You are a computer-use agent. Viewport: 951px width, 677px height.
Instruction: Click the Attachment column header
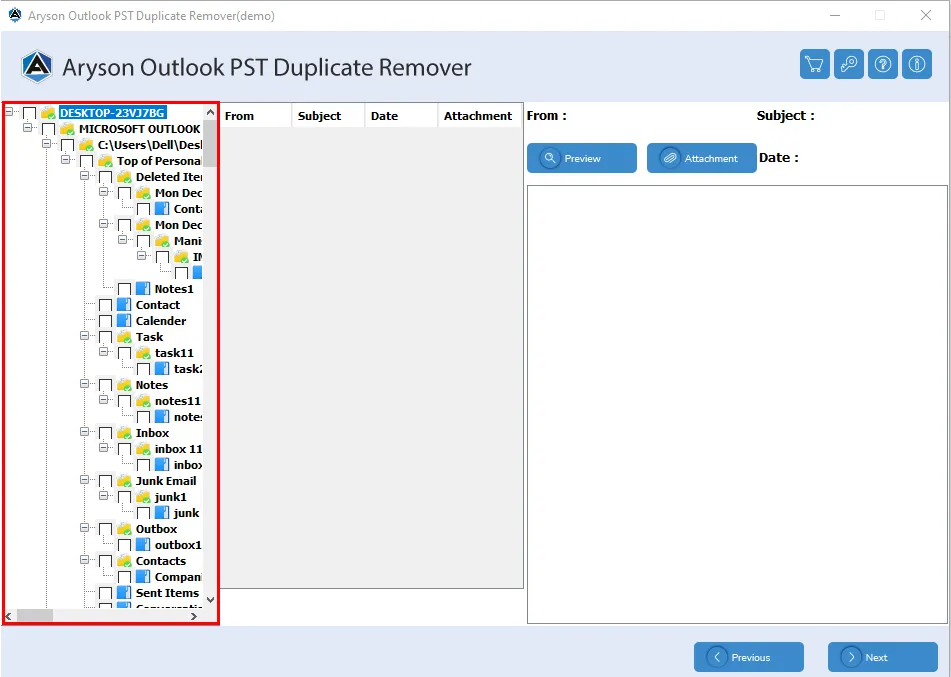pos(480,116)
